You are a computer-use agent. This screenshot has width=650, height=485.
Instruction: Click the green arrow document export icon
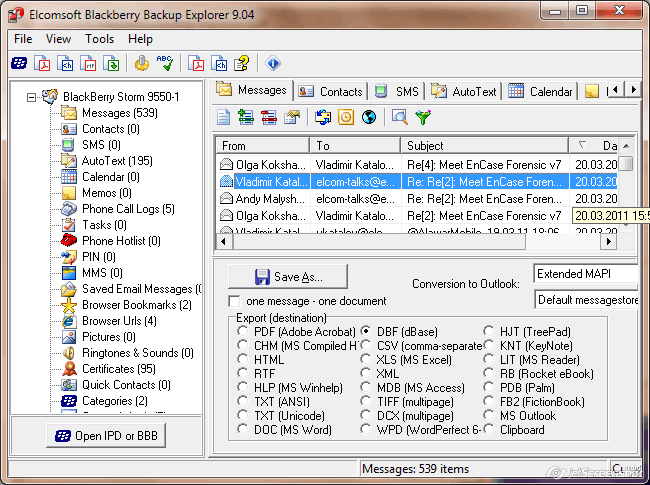[x=111, y=63]
